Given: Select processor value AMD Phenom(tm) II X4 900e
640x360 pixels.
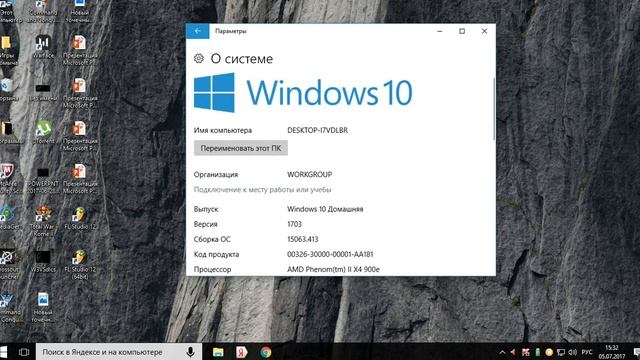Looking at the screenshot, I should tap(333, 269).
